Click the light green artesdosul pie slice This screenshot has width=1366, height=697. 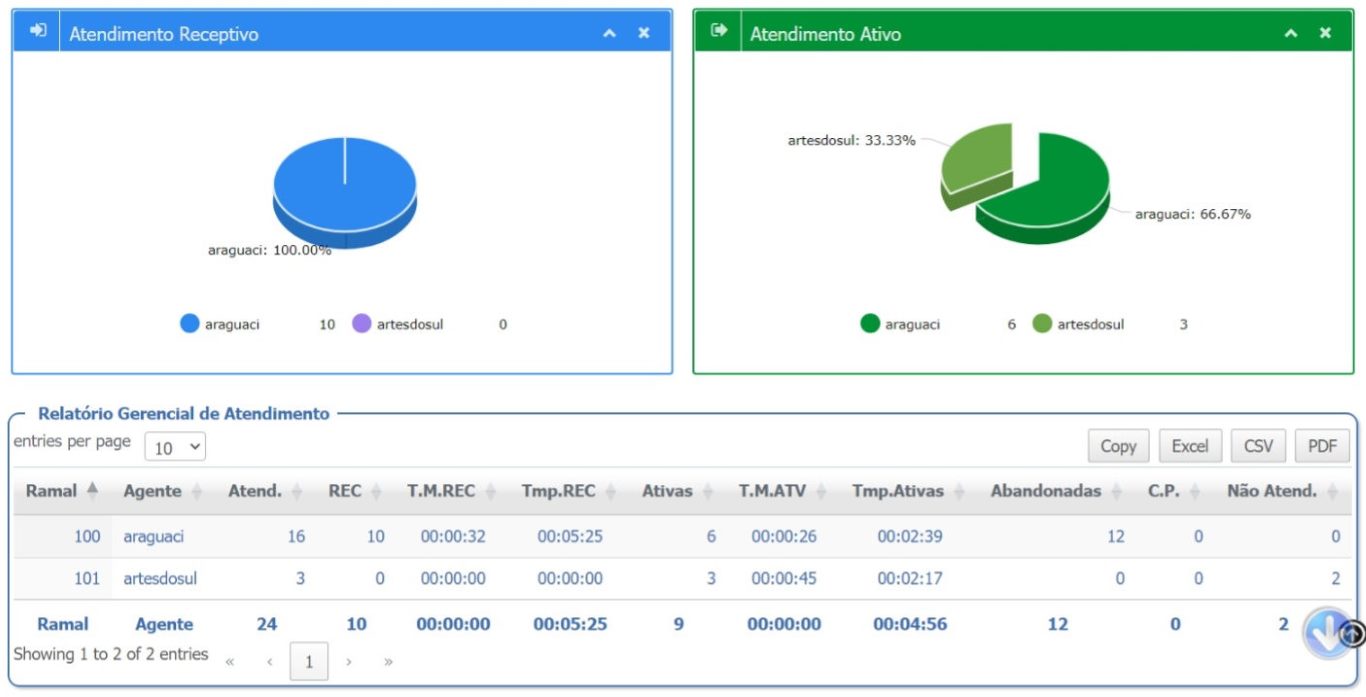(975, 160)
